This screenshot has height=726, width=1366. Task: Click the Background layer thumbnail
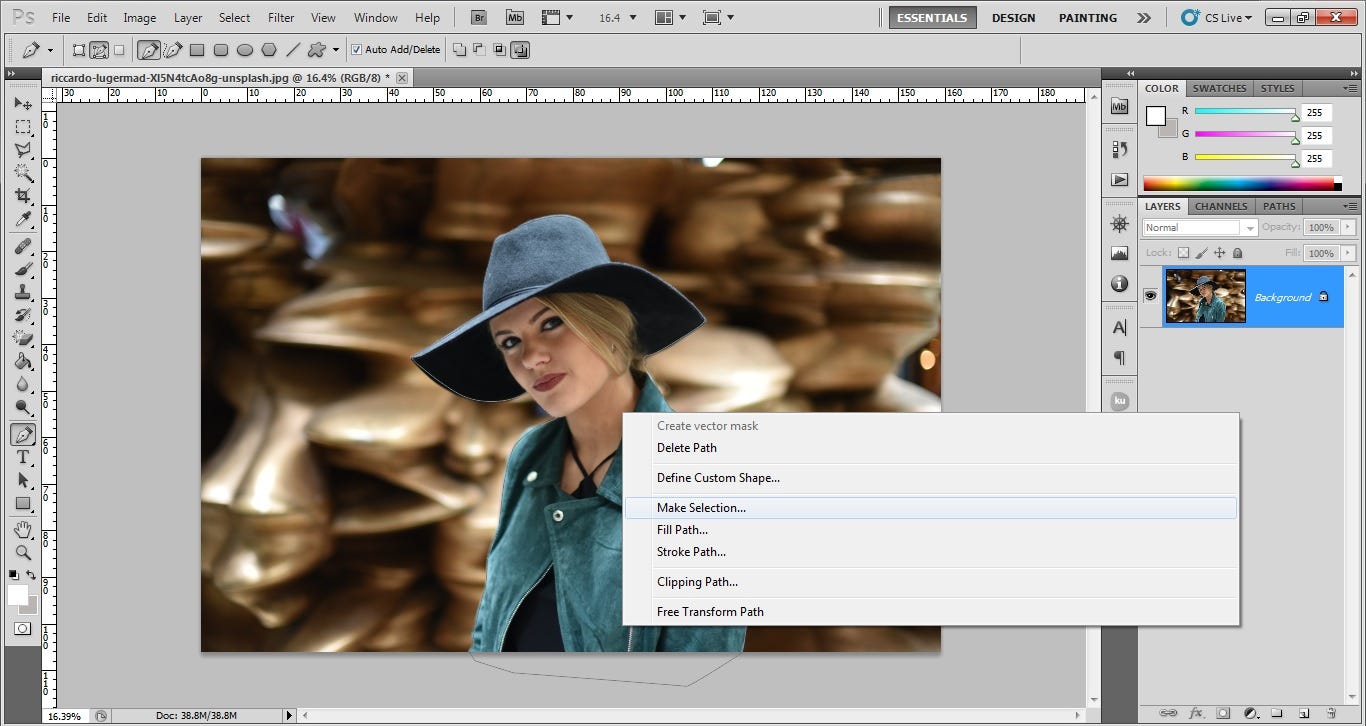coord(1205,296)
